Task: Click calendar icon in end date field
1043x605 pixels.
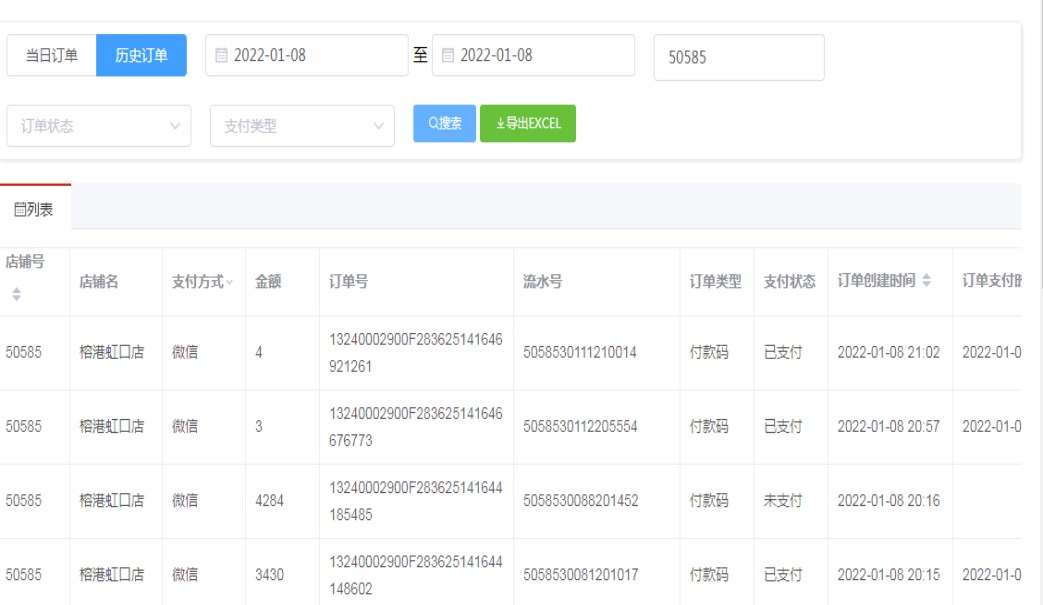Action: (x=448, y=56)
